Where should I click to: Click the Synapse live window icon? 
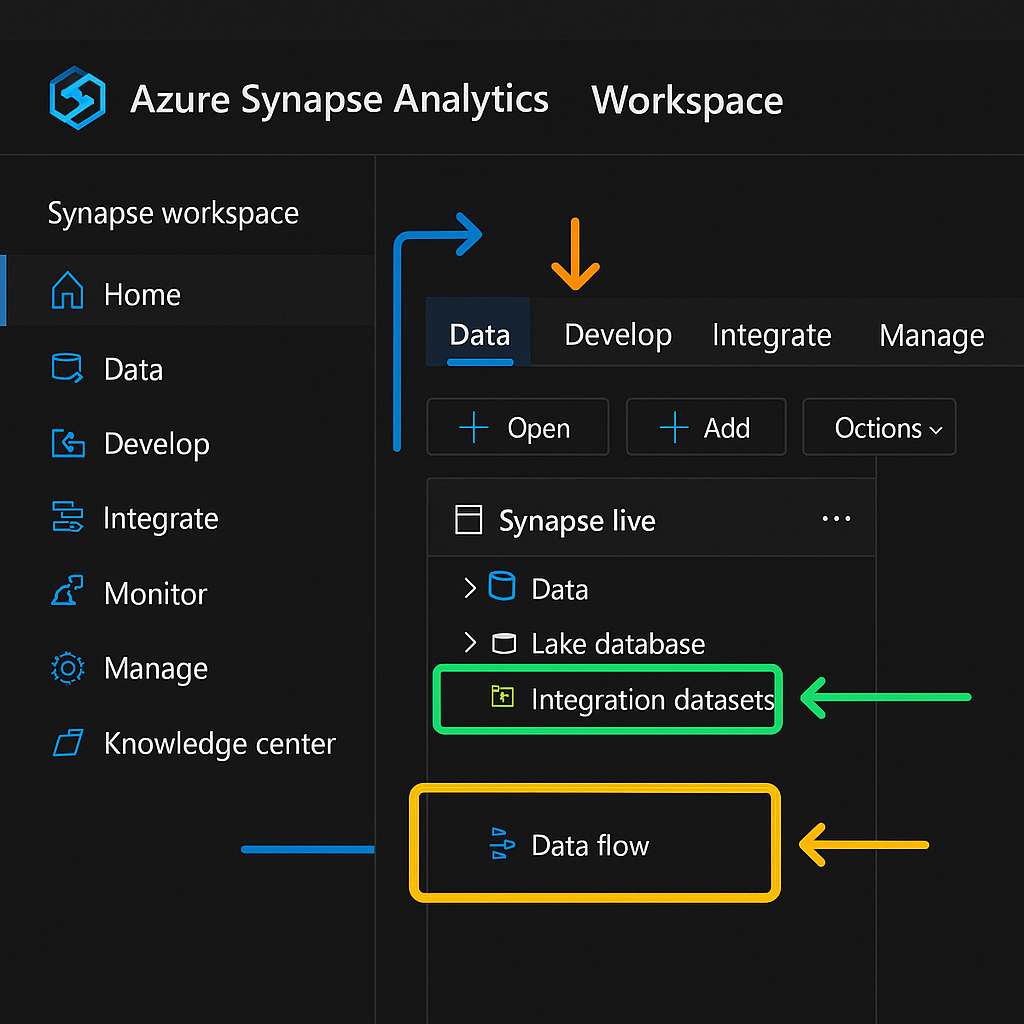point(468,520)
